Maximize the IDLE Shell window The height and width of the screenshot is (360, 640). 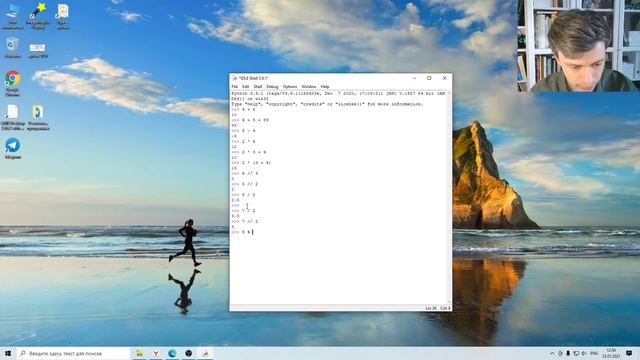(429, 78)
